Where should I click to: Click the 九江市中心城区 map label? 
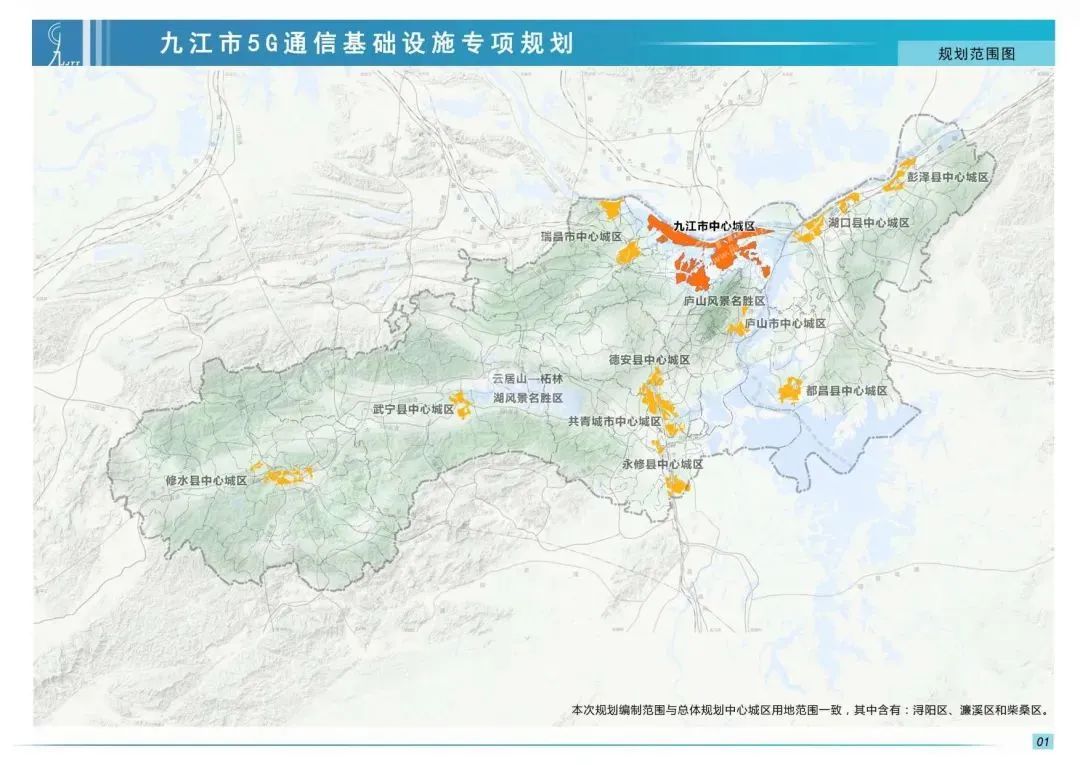click(714, 226)
